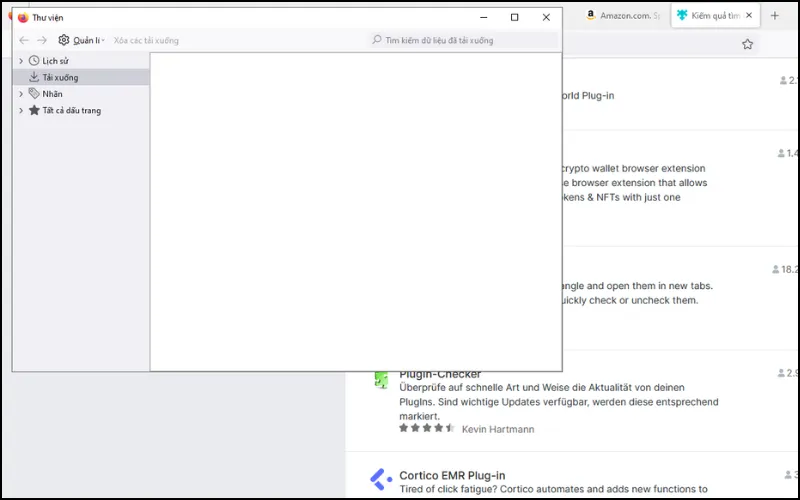
Task: Click the Nhãn tag icon
Action: (x=34, y=93)
